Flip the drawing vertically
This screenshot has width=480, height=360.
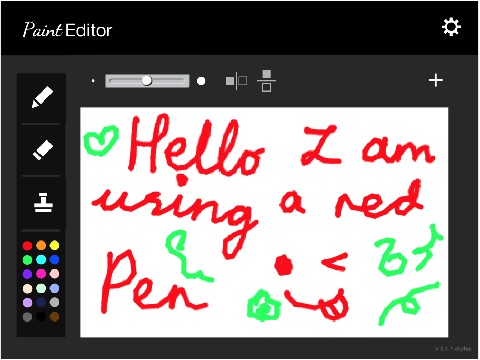tap(266, 81)
